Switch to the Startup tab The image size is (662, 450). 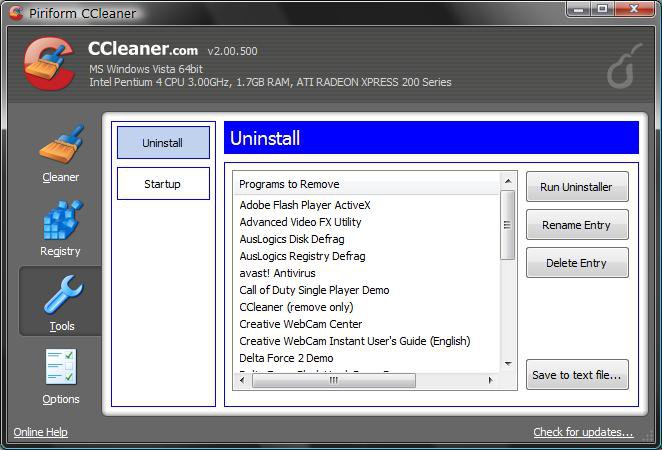click(x=163, y=184)
